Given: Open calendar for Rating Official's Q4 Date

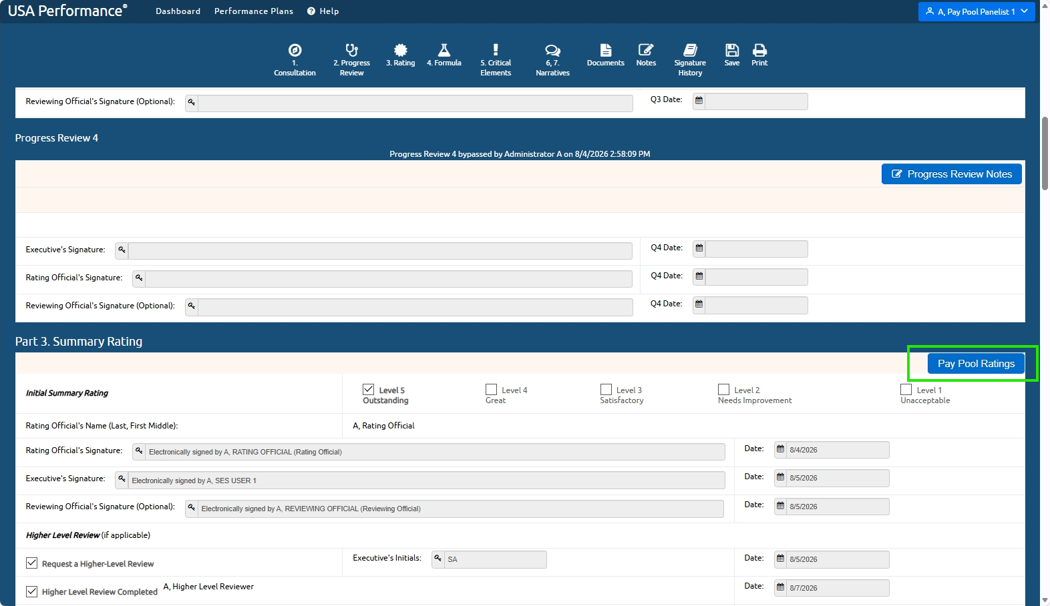Looking at the screenshot, I should tap(698, 277).
